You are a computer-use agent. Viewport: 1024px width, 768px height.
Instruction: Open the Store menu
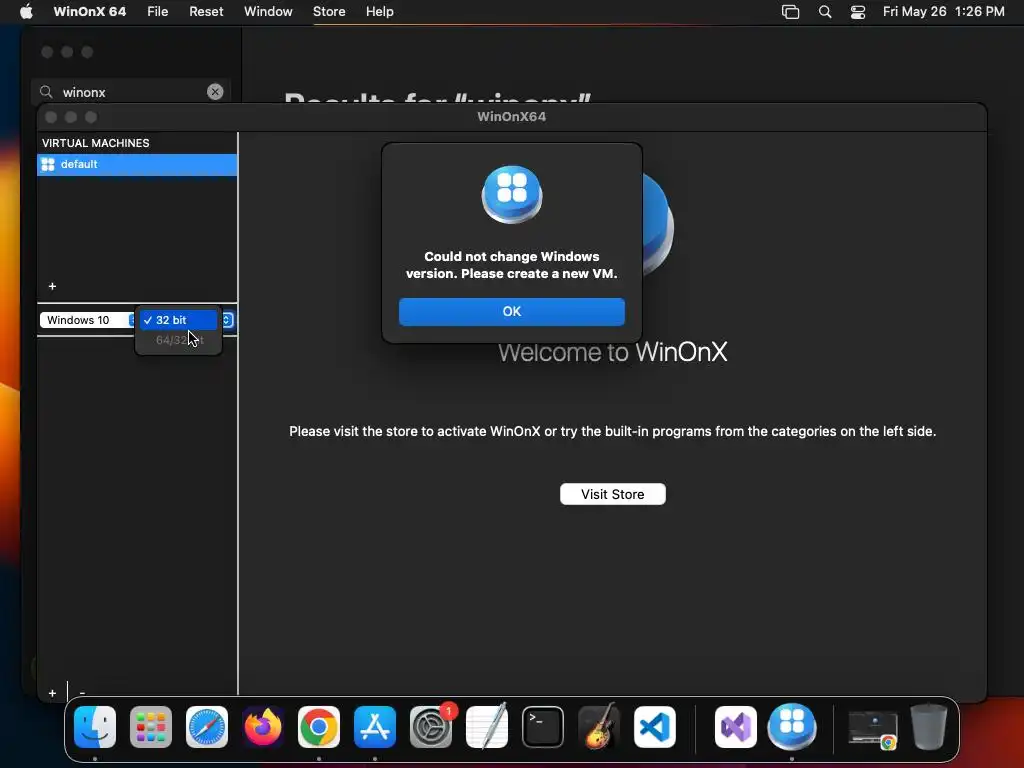click(329, 12)
